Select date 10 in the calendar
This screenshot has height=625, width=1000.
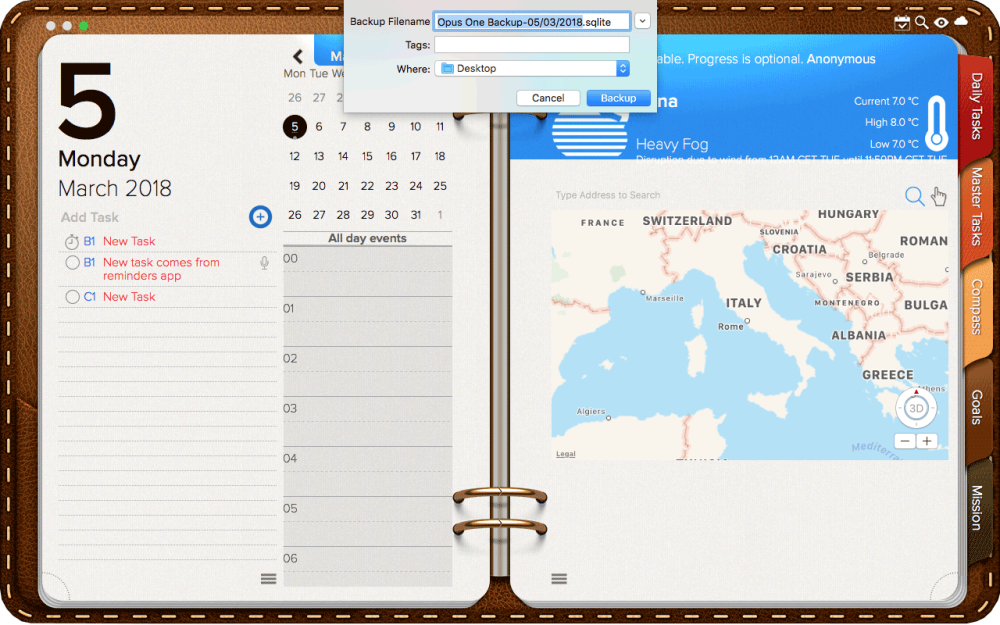pos(416,127)
